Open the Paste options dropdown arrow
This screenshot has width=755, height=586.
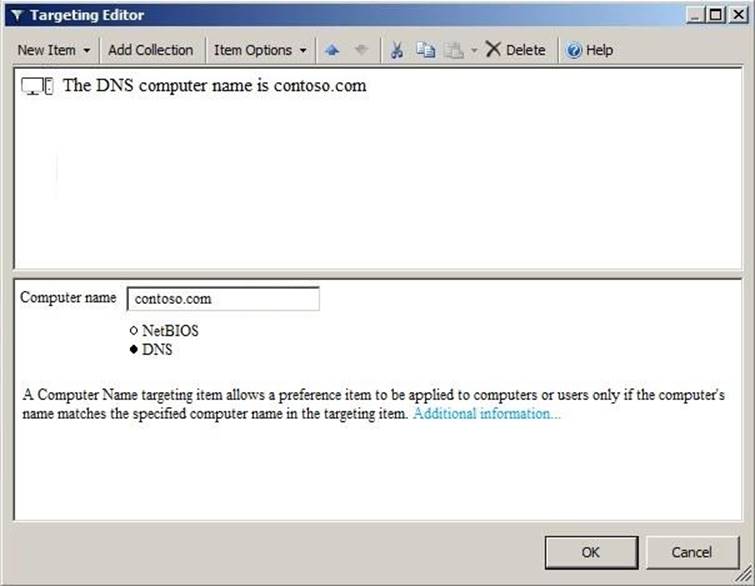pos(474,50)
